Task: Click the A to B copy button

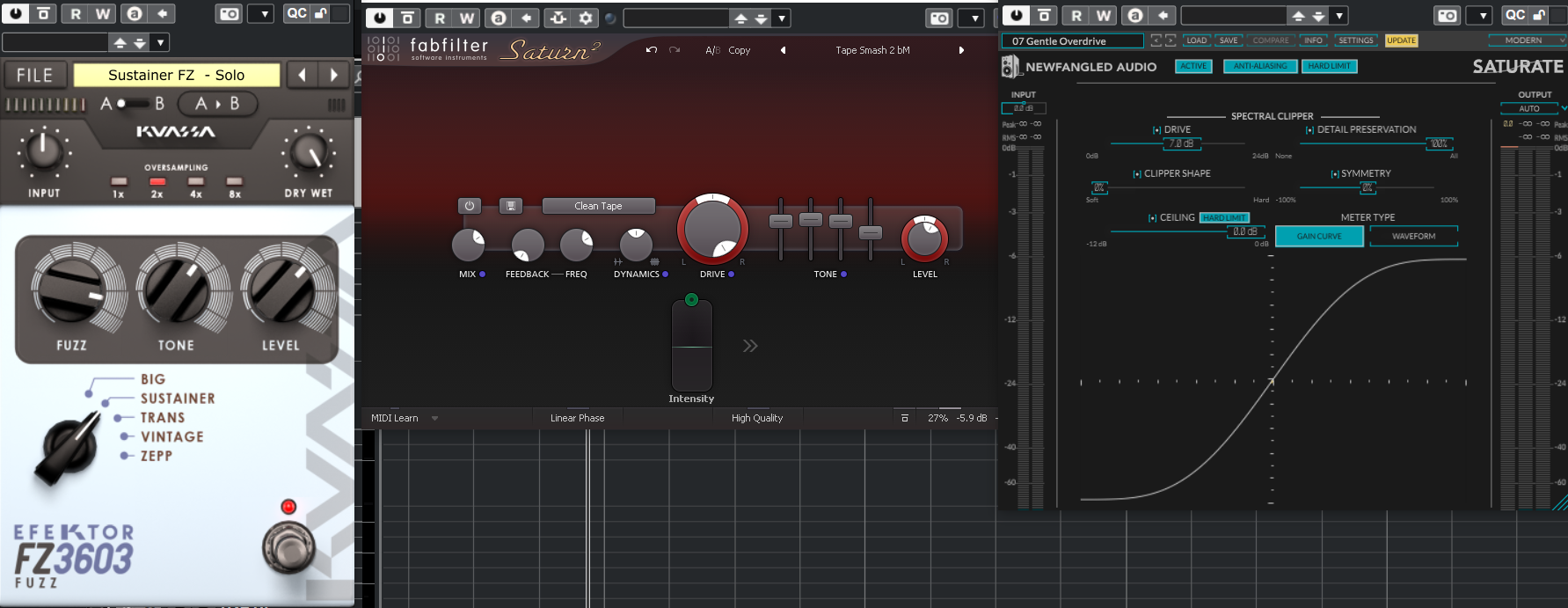Action: (x=217, y=104)
